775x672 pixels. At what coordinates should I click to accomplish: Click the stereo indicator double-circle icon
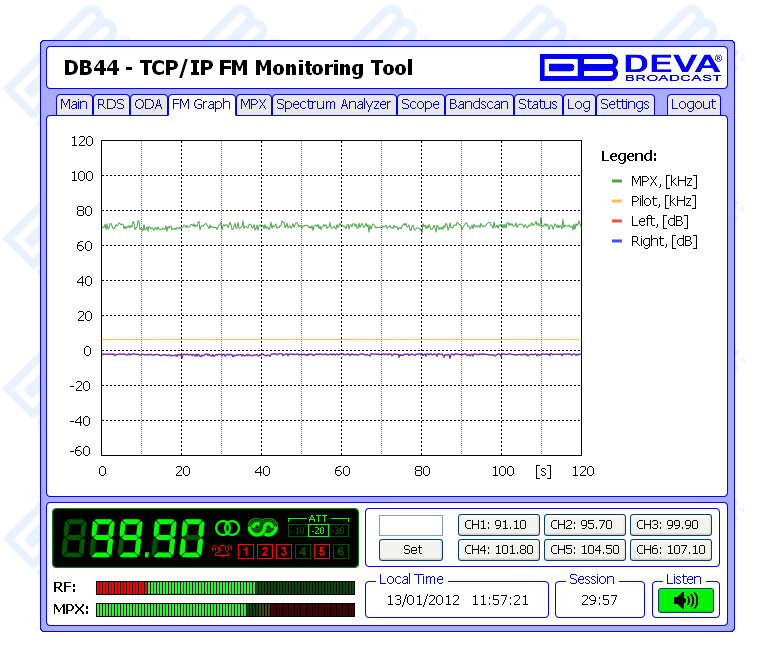[x=227, y=527]
